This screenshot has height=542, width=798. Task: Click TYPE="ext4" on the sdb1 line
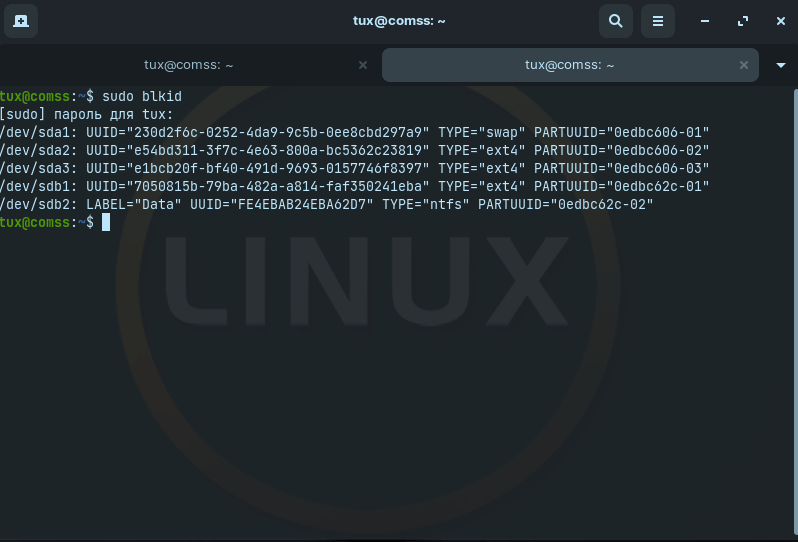pyautogui.click(x=481, y=186)
